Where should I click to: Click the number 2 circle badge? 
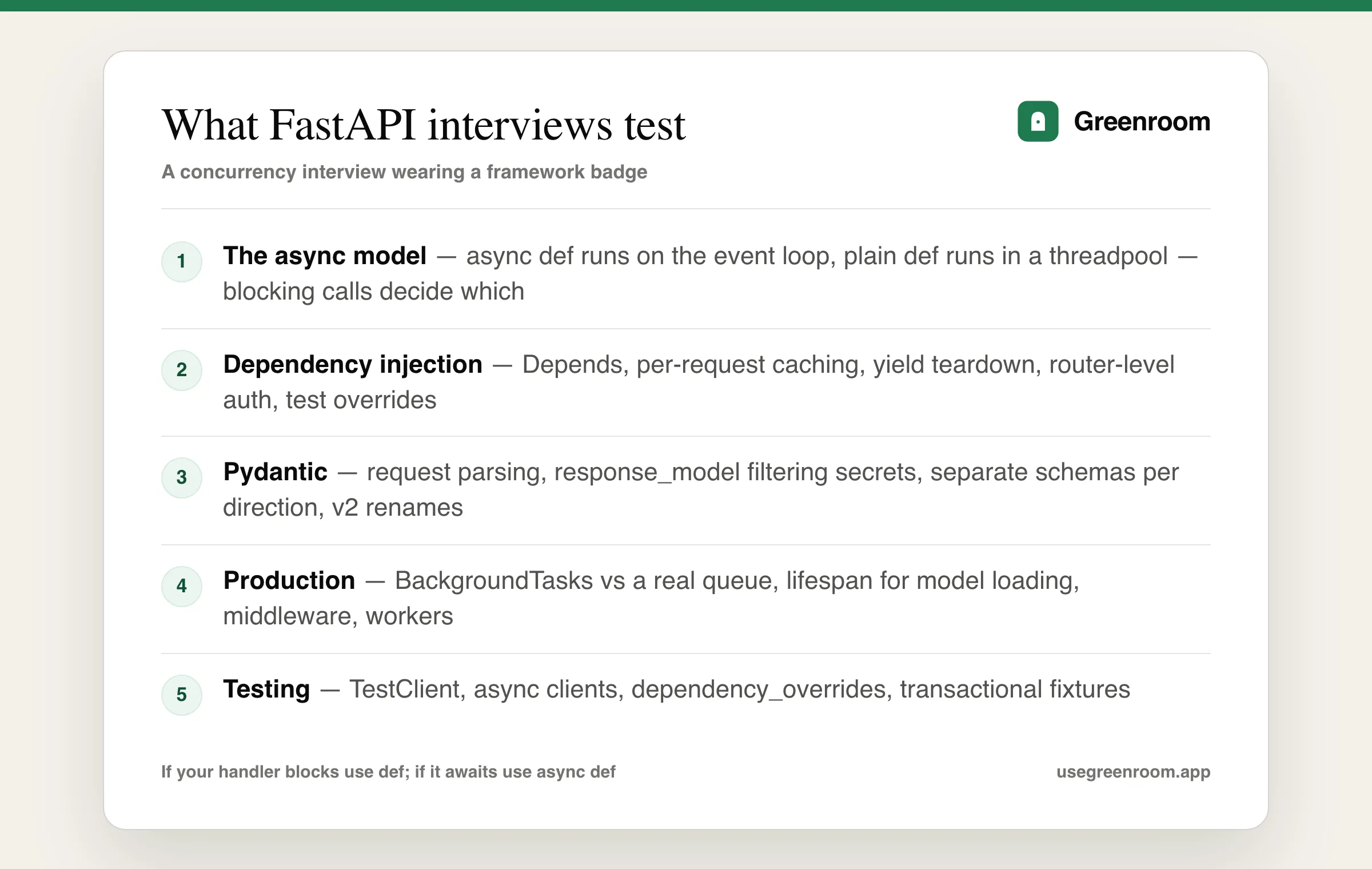[182, 370]
